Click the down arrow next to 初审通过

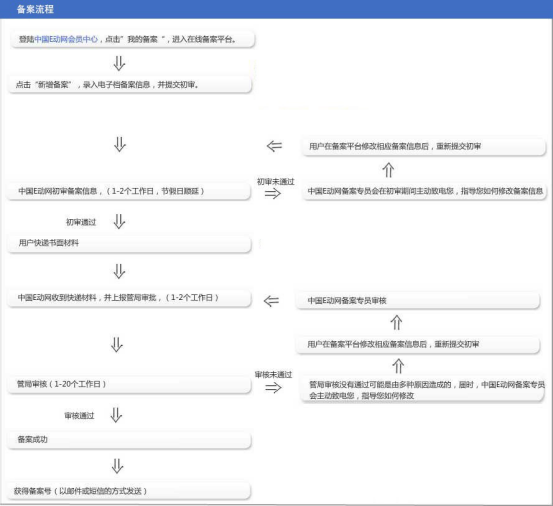119,221
